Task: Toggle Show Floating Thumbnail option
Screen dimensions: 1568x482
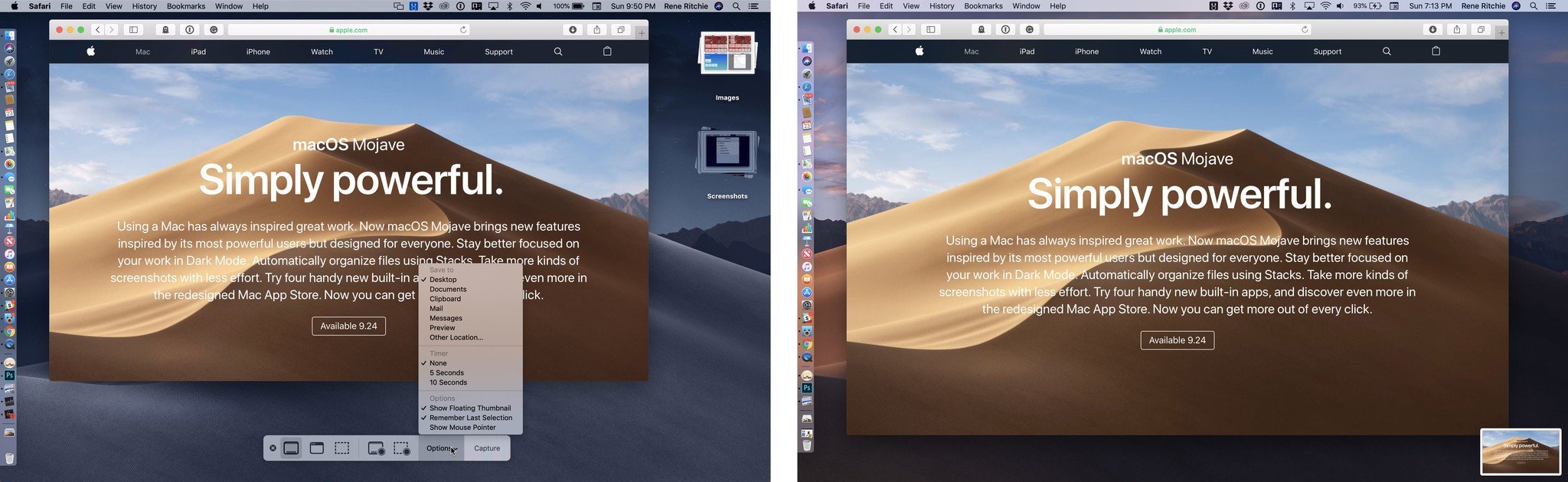Action: (470, 408)
